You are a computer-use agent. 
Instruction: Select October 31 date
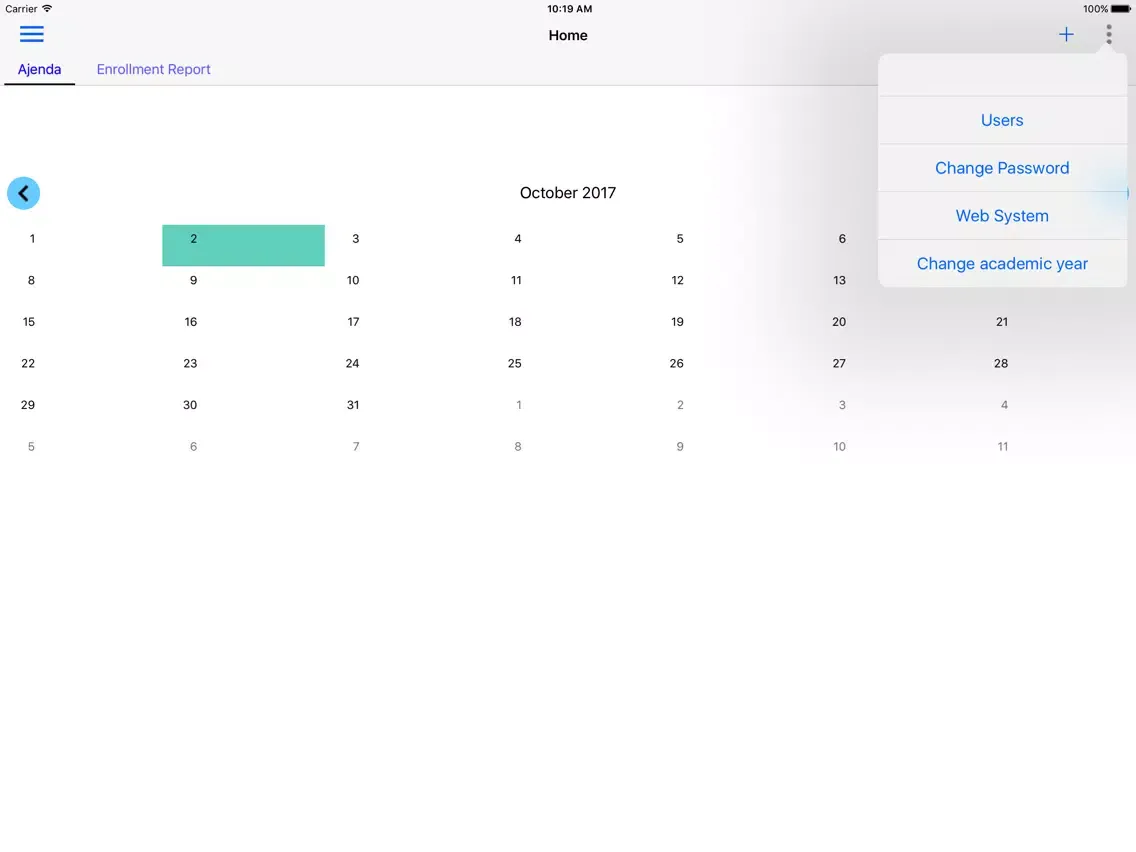(x=353, y=405)
